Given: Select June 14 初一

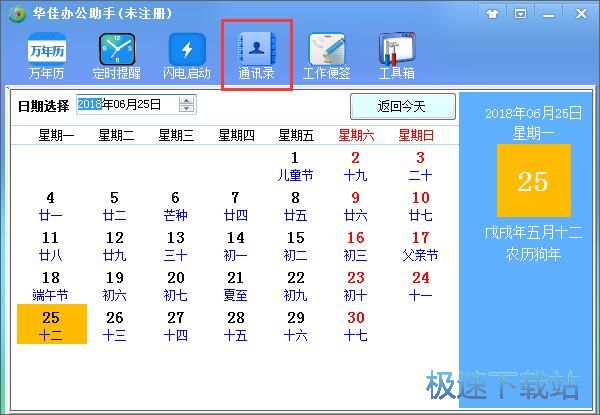Looking at the screenshot, I should coord(235,246).
